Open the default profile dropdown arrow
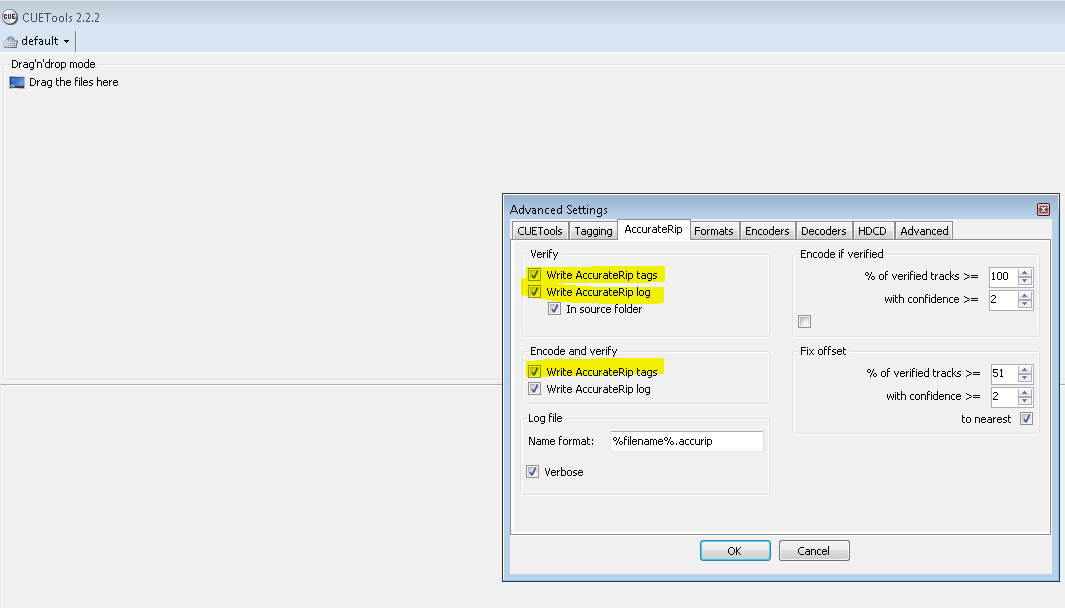The image size is (1065, 608). click(x=66, y=42)
